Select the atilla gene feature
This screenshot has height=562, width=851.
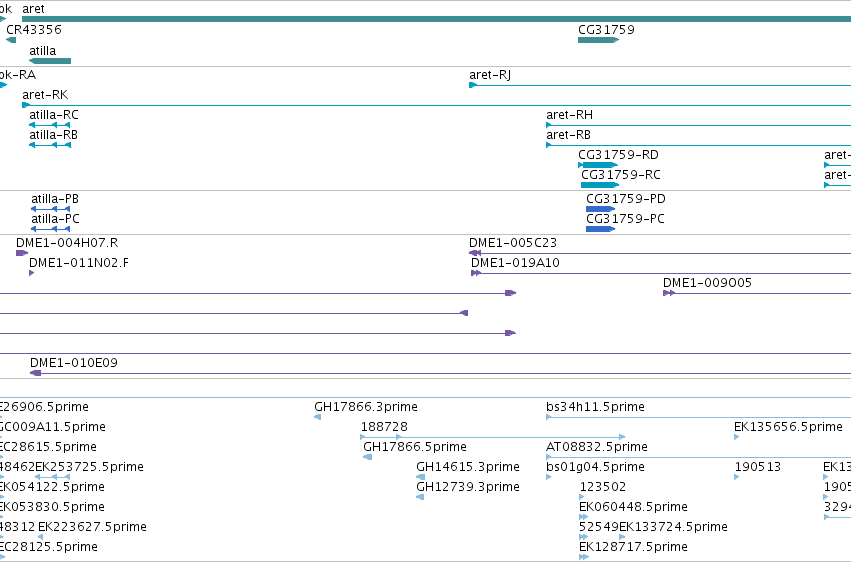[50, 61]
